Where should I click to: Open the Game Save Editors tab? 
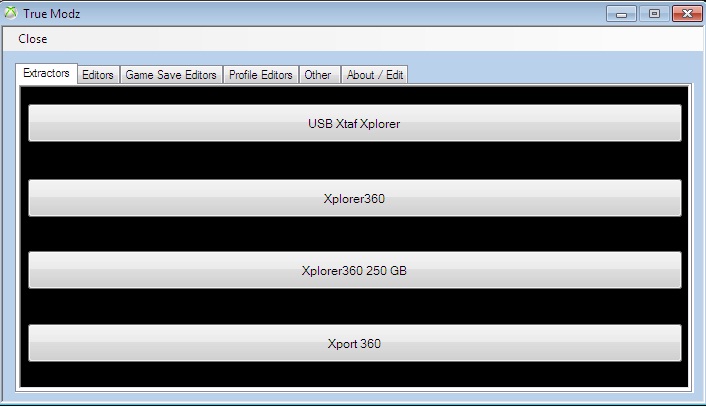pos(171,75)
